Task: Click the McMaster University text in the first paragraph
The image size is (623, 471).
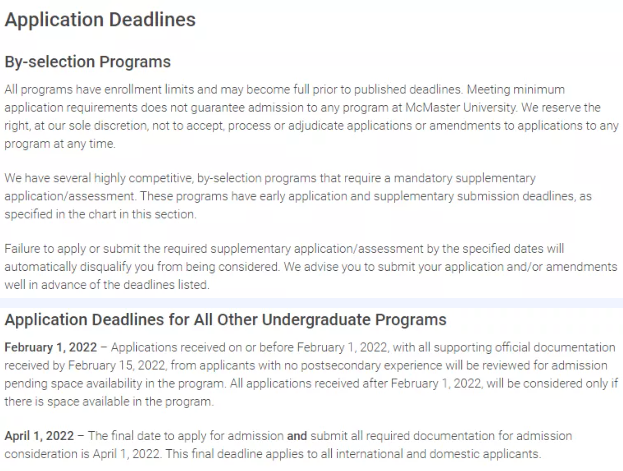Action: [461, 108]
